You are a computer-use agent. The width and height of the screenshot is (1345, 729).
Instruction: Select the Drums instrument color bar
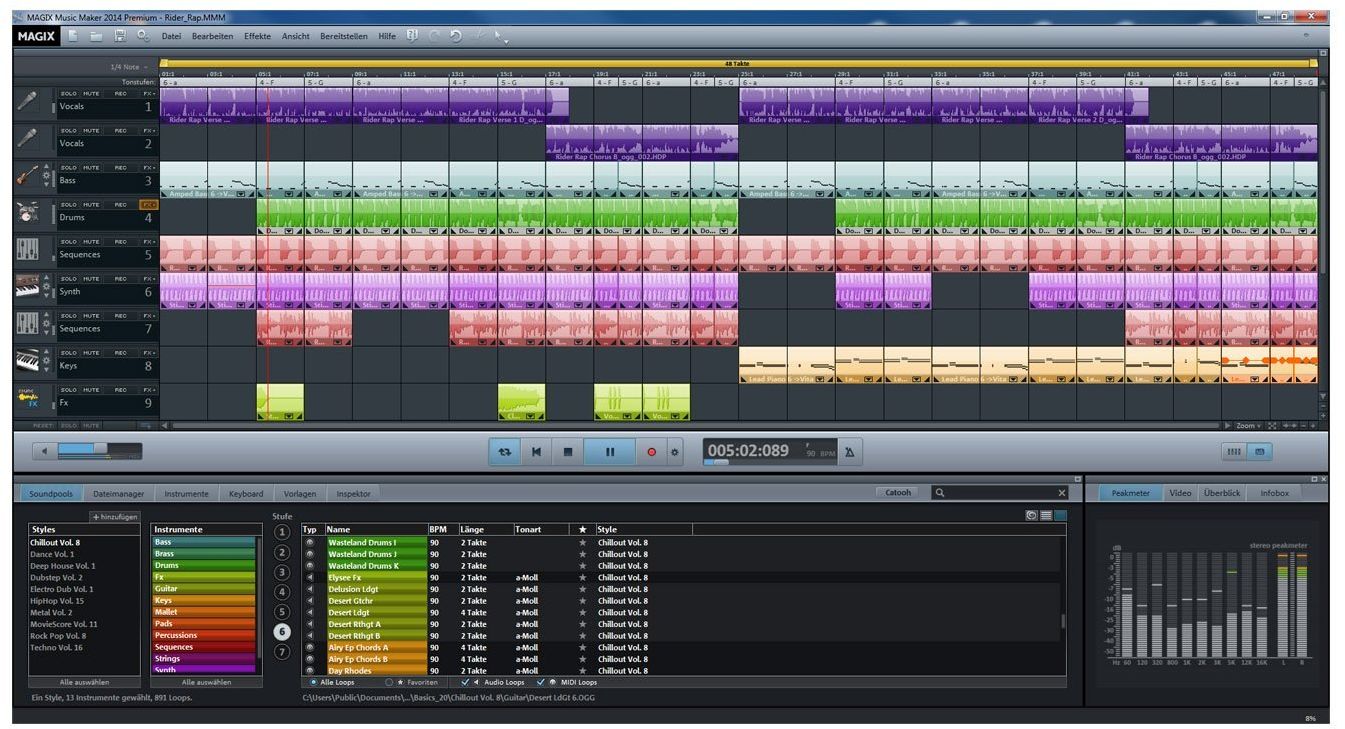pos(205,565)
